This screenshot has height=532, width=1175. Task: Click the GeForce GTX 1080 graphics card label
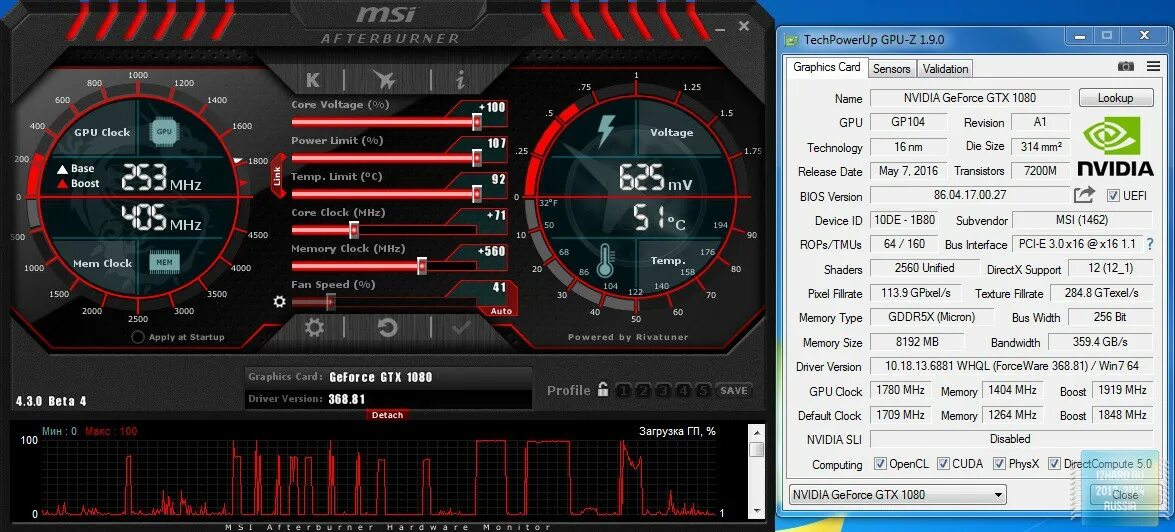click(381, 377)
